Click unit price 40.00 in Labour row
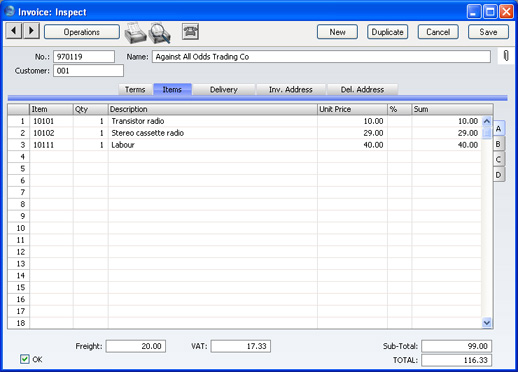 pos(352,145)
